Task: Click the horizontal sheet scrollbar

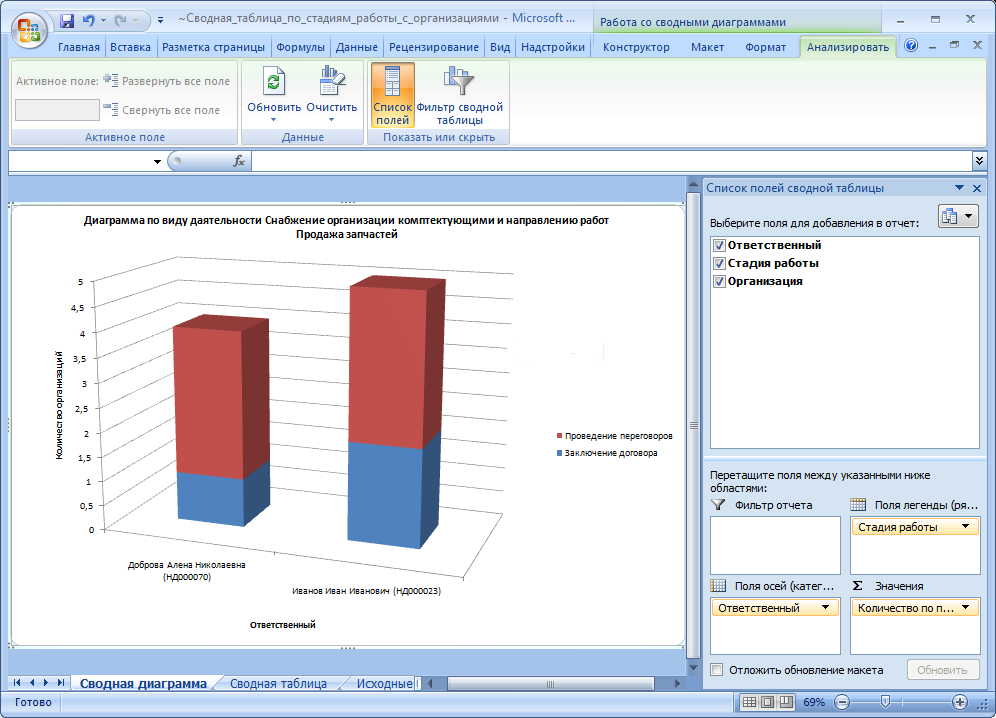Action: coord(550,684)
